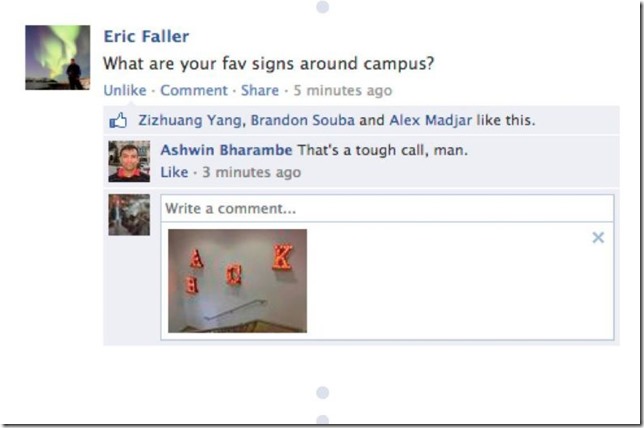Click the Comment link under the post
The image size is (644, 428).
[194, 91]
